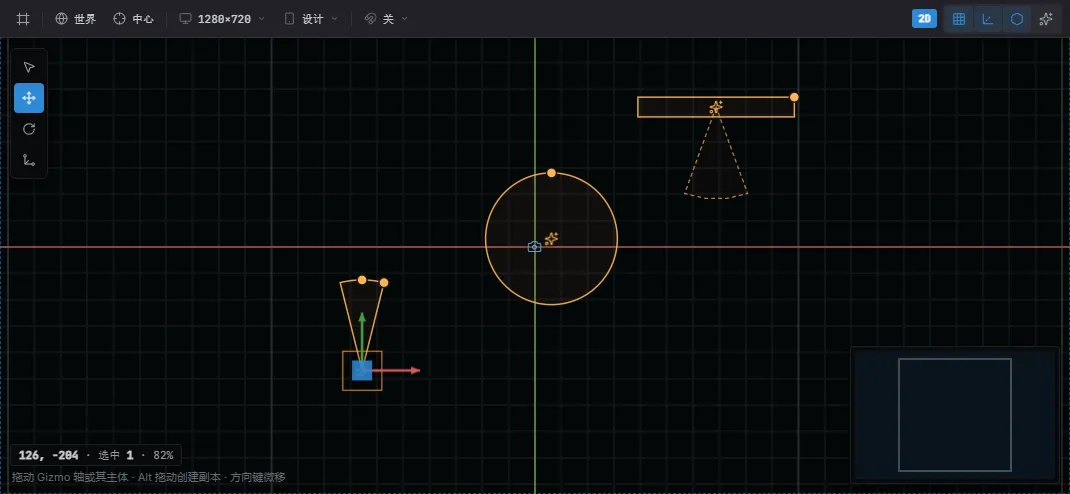Click the circle emitter radius handle

pos(551,173)
